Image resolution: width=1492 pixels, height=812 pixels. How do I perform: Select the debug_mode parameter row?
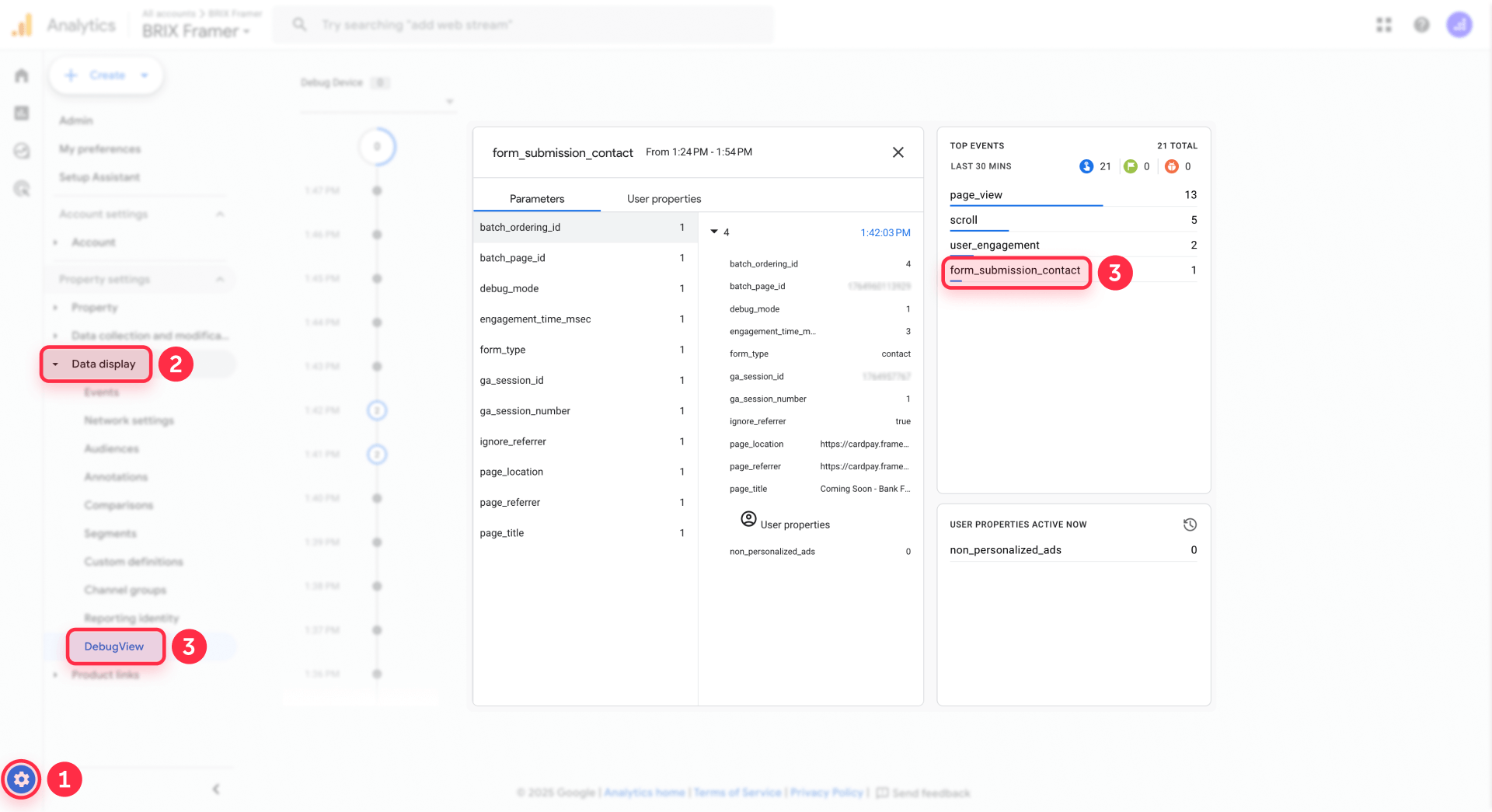tap(585, 288)
